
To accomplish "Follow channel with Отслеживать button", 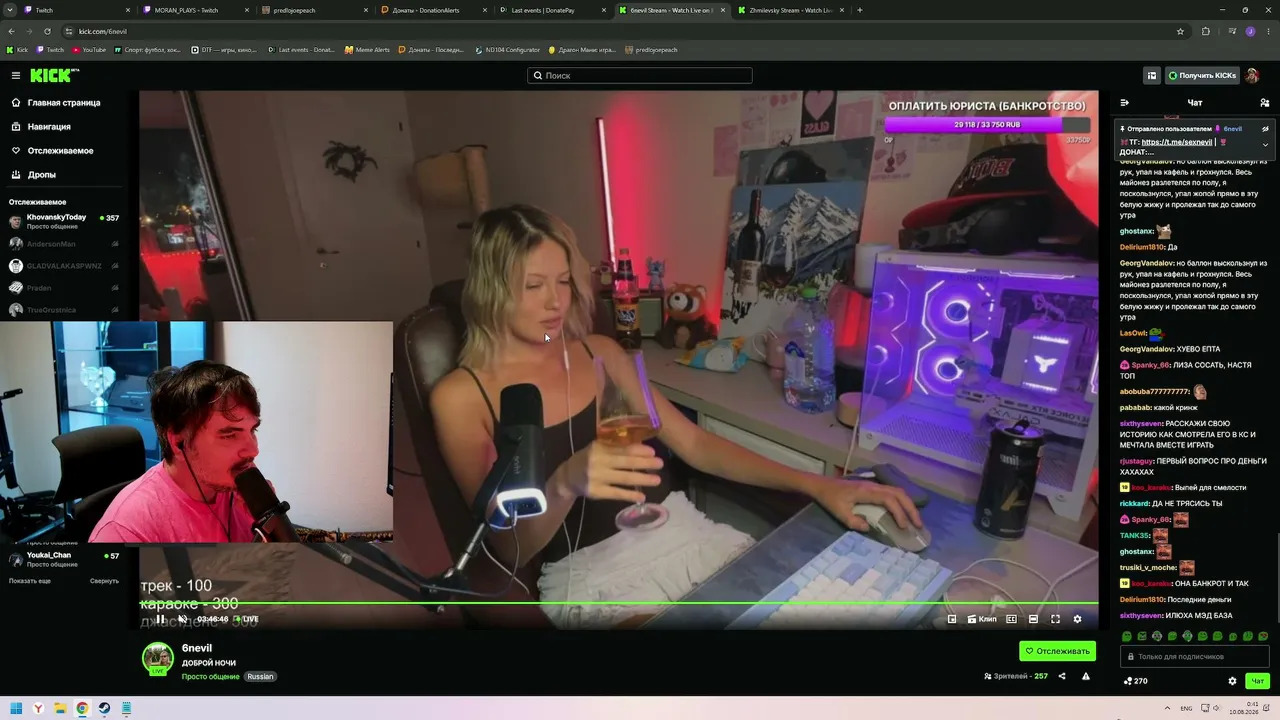I will [x=1057, y=651].
